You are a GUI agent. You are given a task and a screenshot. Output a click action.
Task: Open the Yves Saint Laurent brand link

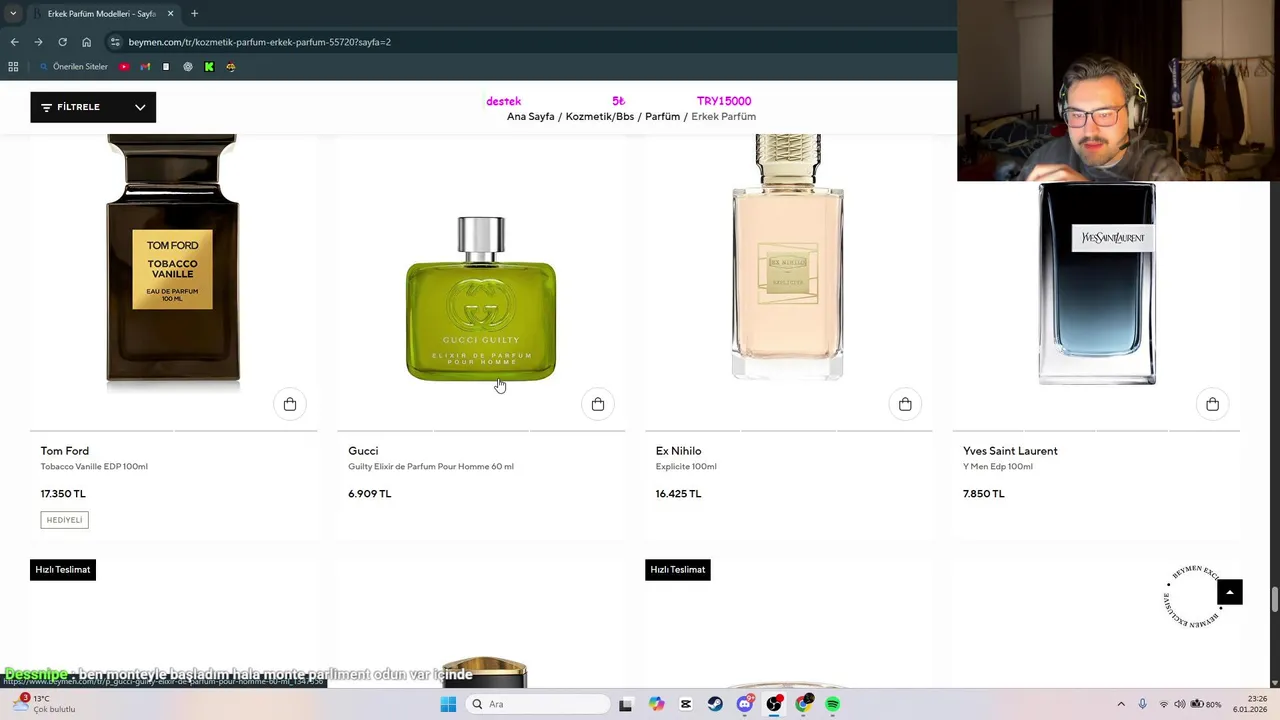click(1010, 451)
